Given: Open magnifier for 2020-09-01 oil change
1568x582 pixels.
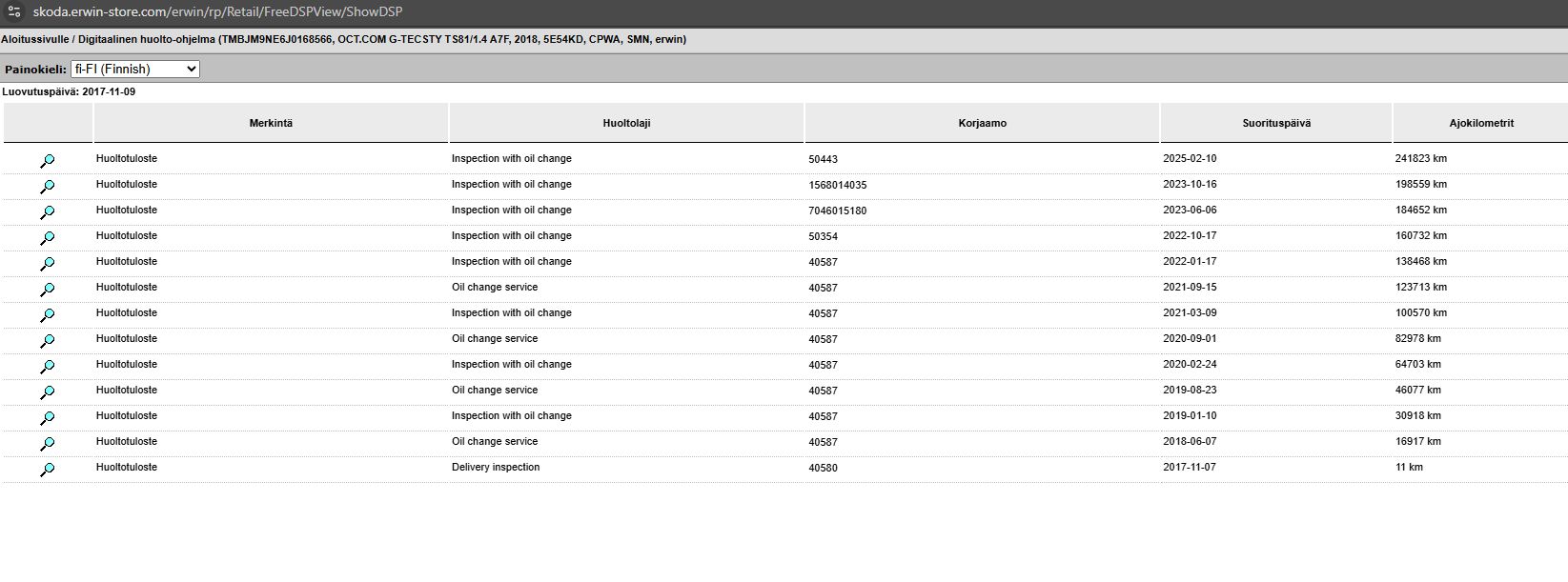Looking at the screenshot, I should pyautogui.click(x=47, y=341).
